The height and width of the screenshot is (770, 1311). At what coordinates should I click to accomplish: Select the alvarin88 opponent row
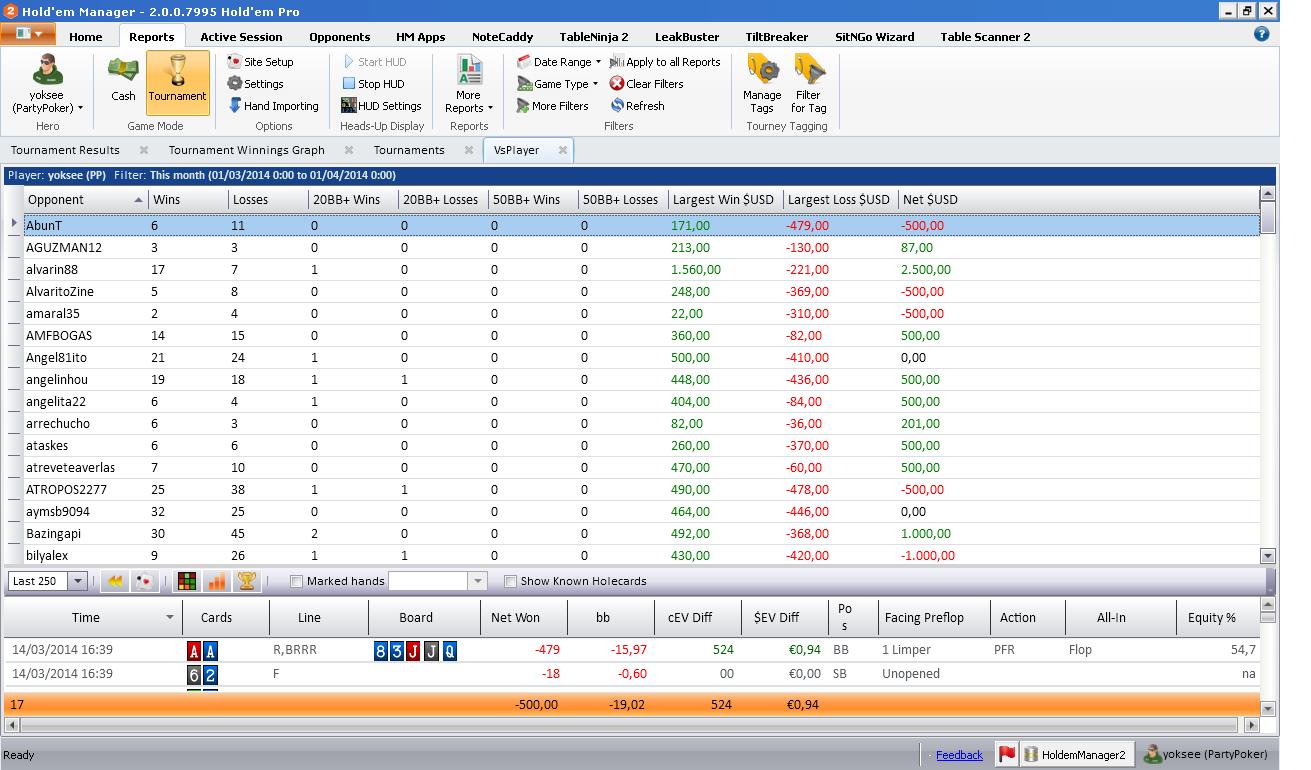640,270
